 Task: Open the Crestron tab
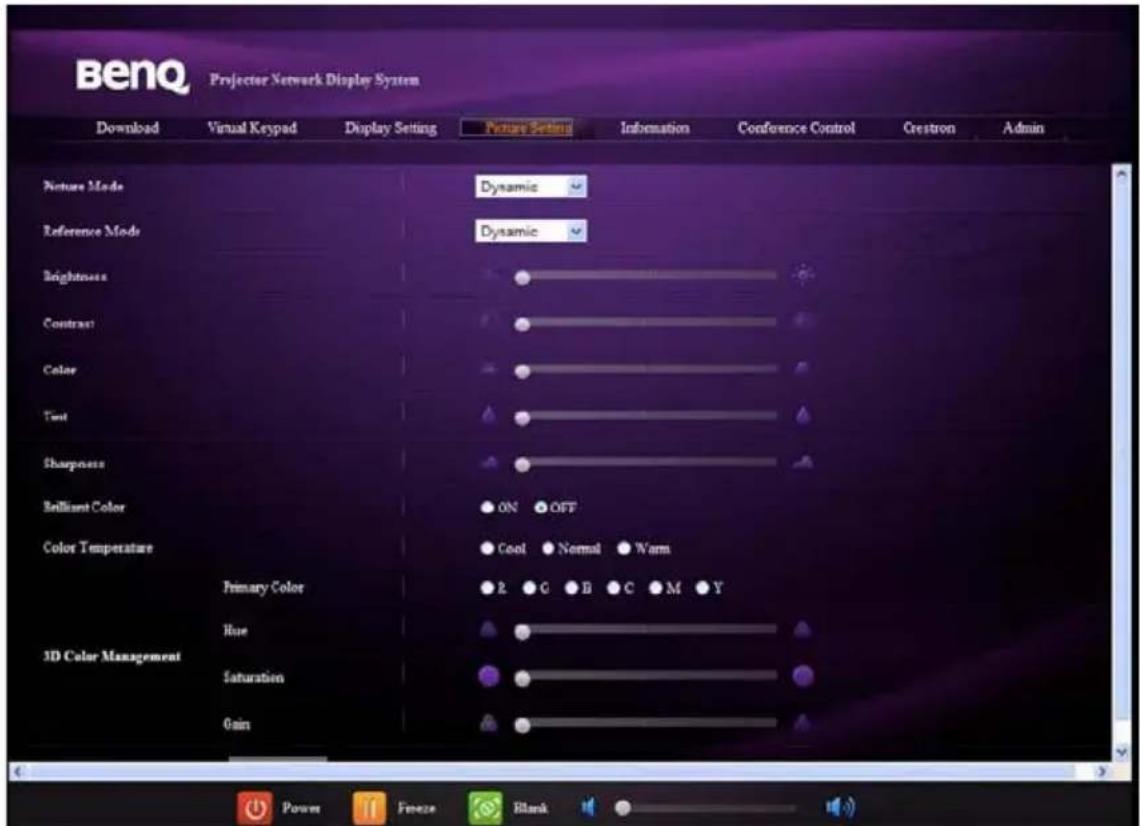click(x=929, y=128)
